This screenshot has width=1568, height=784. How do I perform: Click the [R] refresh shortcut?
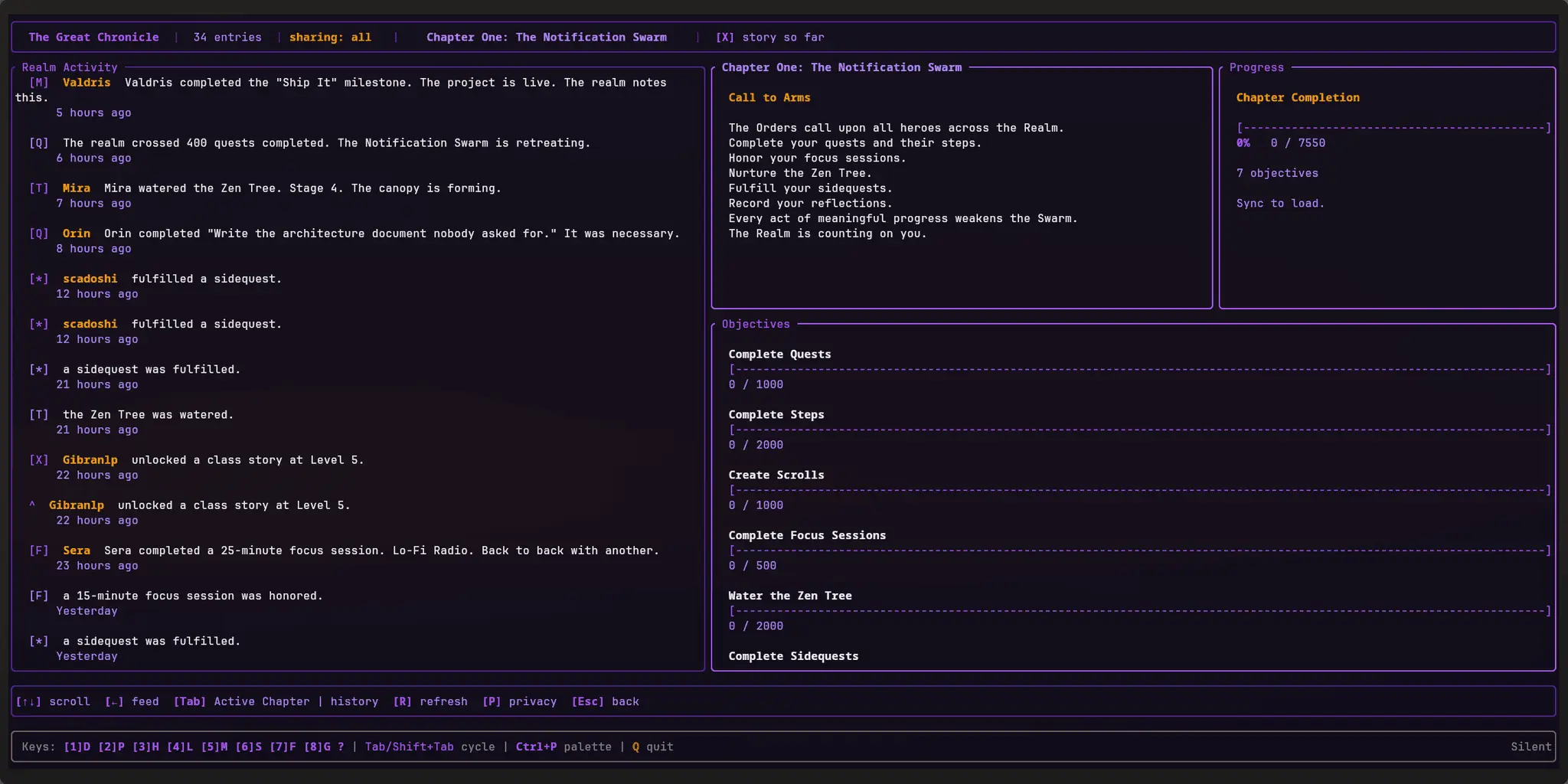(x=430, y=702)
